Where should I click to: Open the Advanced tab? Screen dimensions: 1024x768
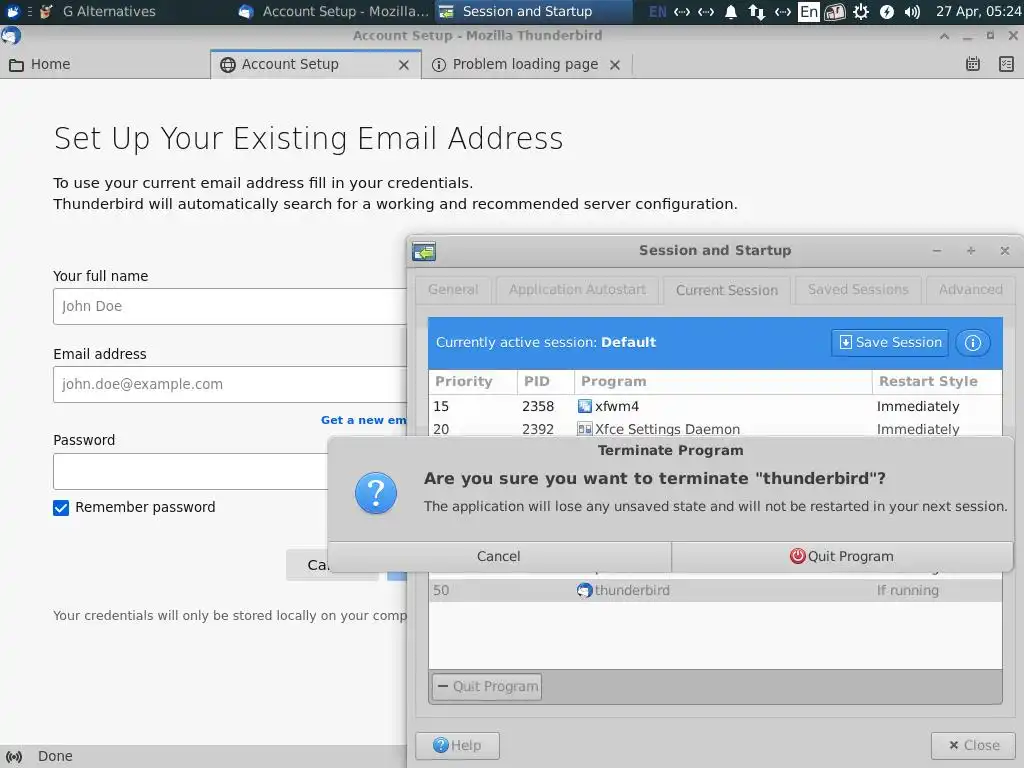coord(970,289)
